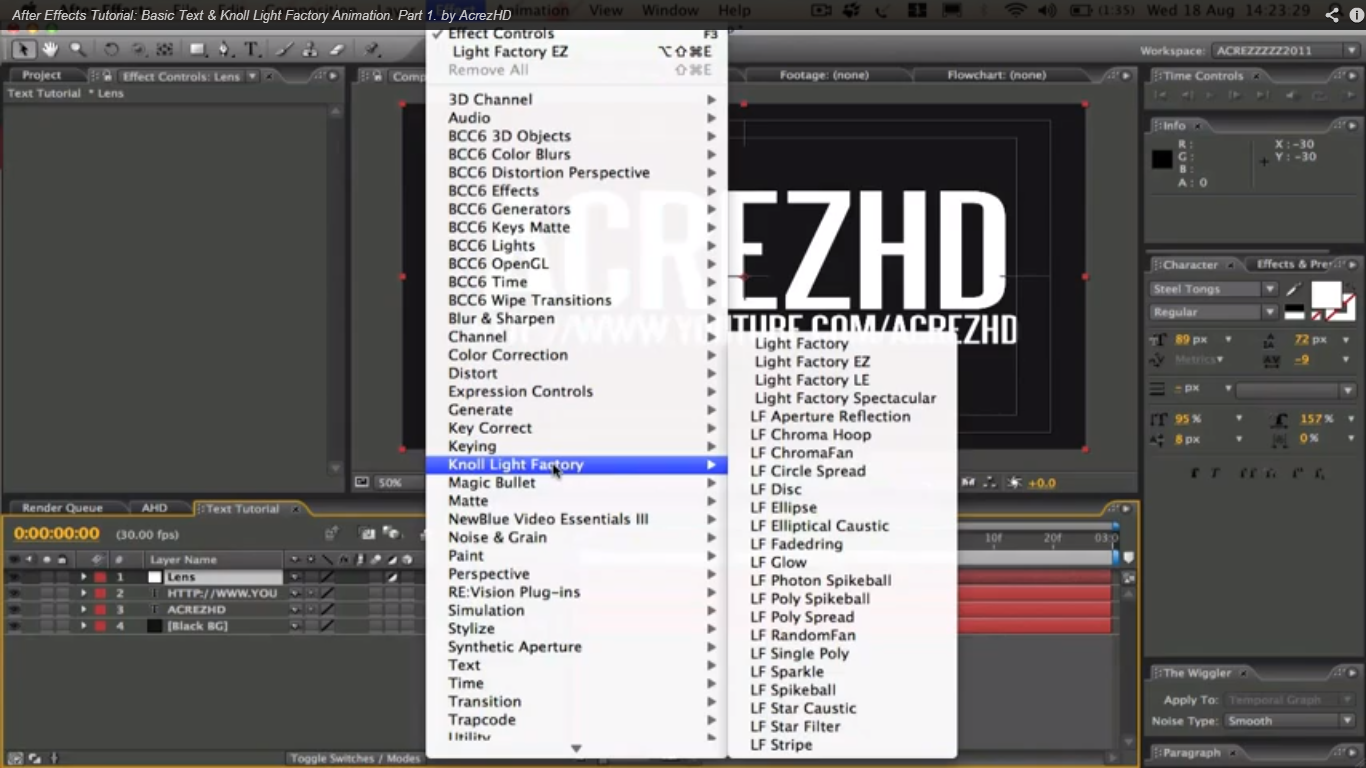The image size is (1366, 768).
Task: Select the Rotation tool
Action: pyautogui.click(x=111, y=49)
